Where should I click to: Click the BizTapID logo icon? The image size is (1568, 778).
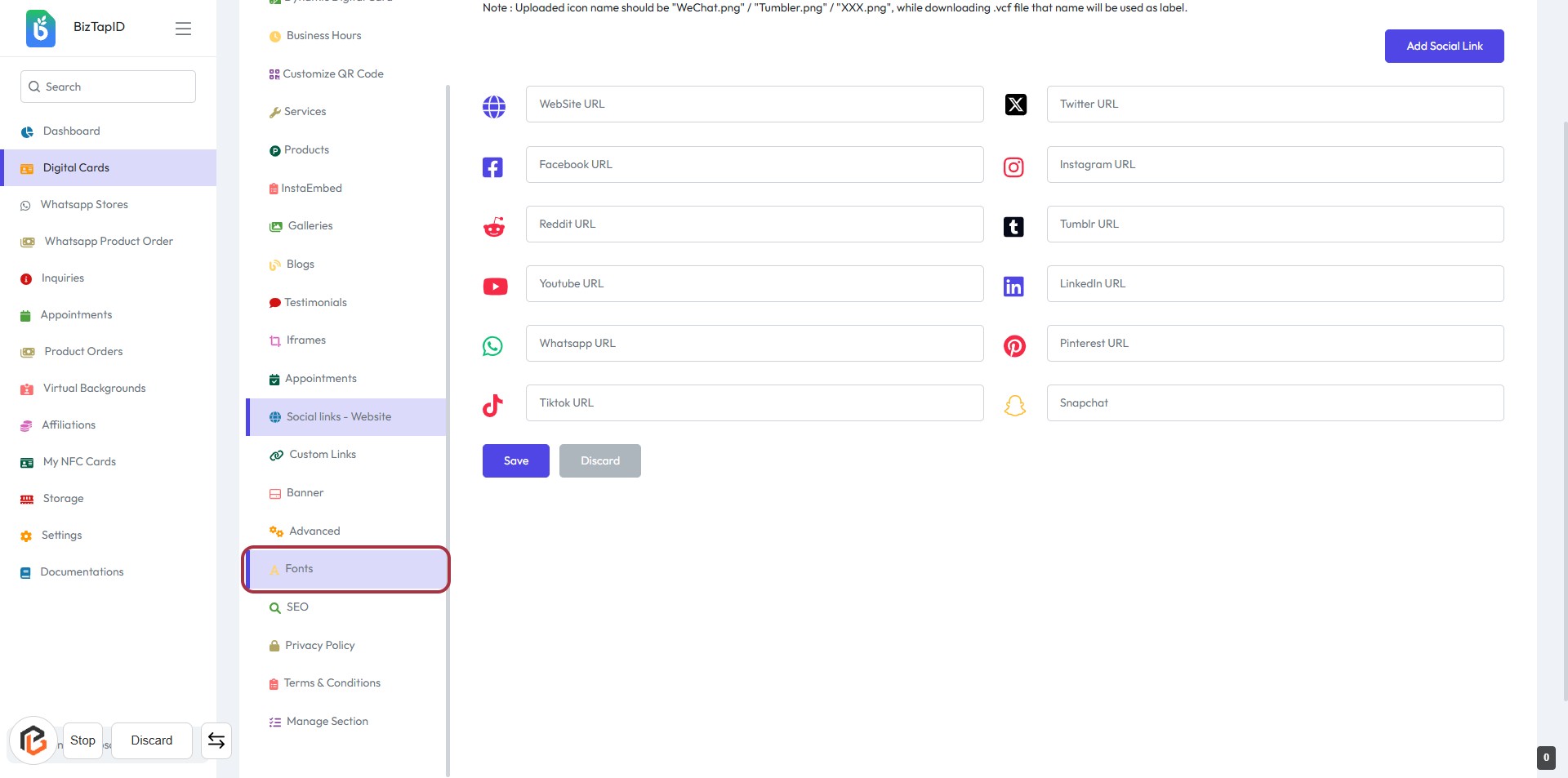click(x=41, y=28)
